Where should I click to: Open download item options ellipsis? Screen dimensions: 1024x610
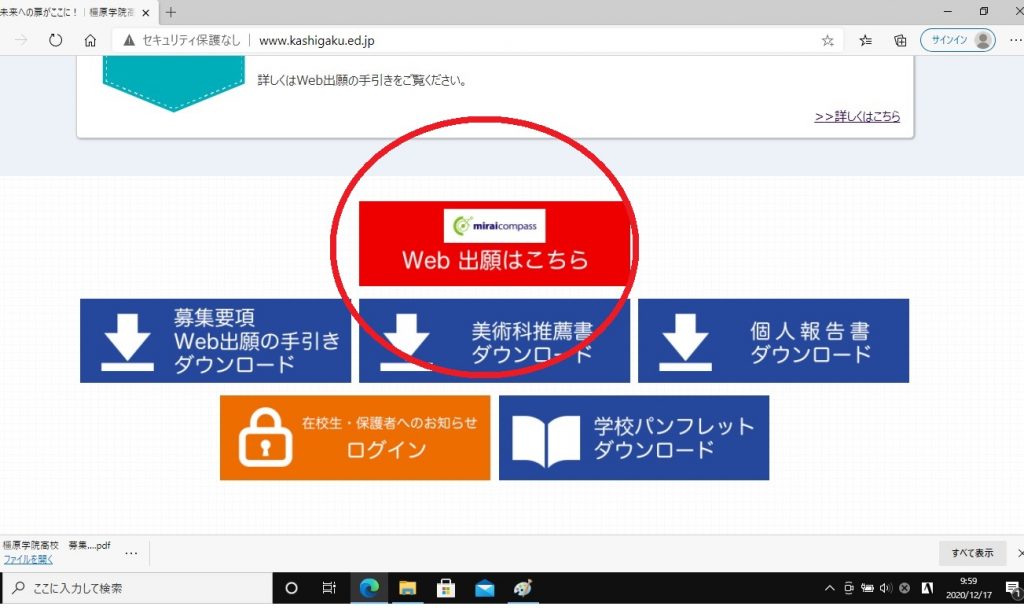coord(131,553)
